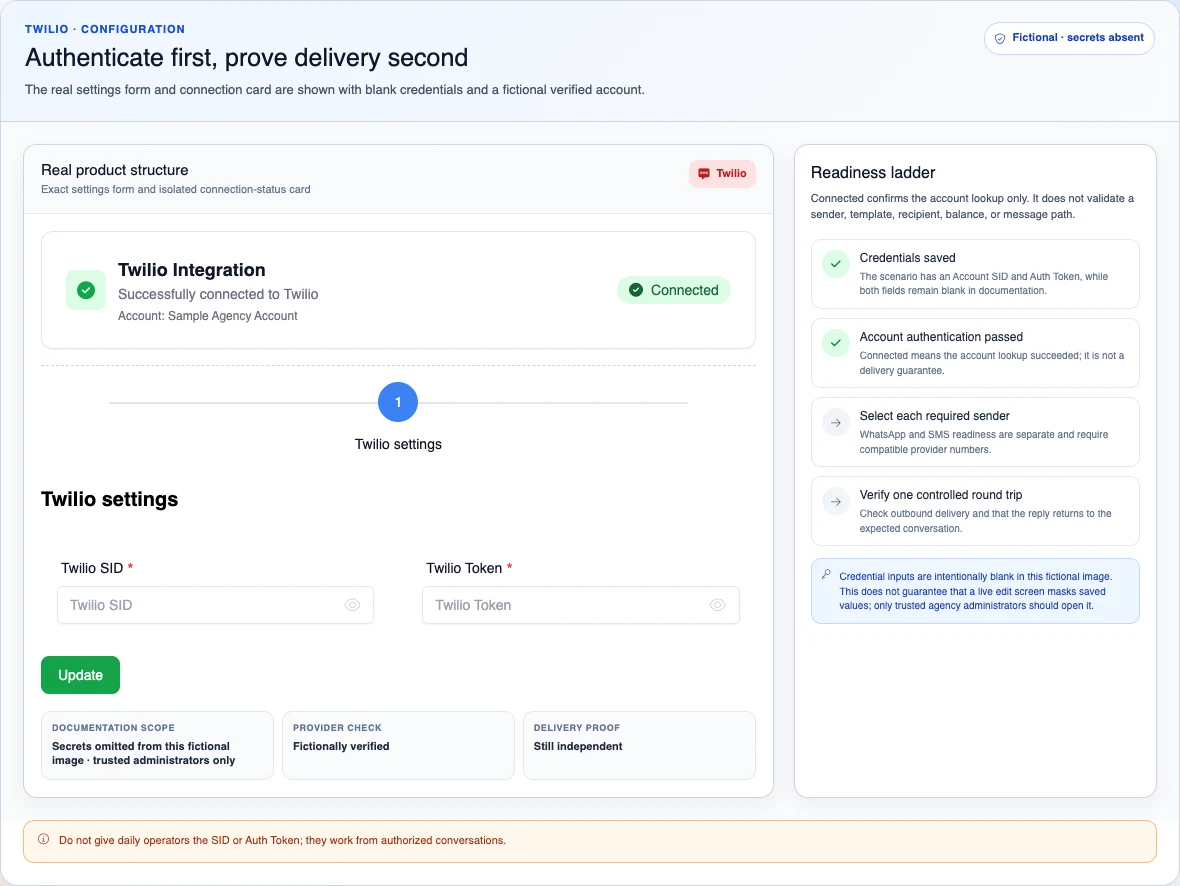The image size is (1180, 886).
Task: Click the Real product structure heading
Action: coord(114,170)
